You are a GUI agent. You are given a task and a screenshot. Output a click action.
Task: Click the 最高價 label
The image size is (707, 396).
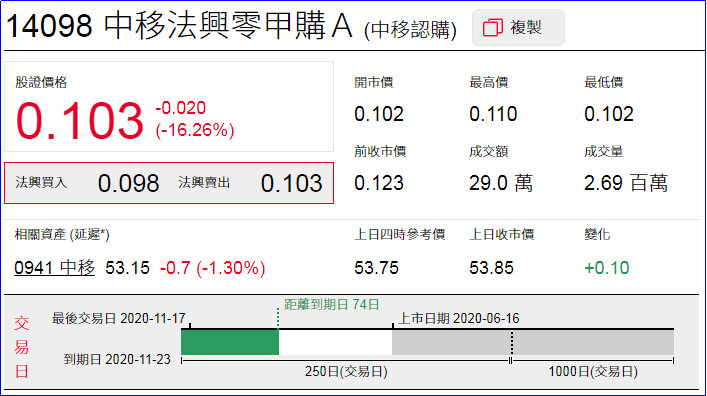[x=488, y=82]
